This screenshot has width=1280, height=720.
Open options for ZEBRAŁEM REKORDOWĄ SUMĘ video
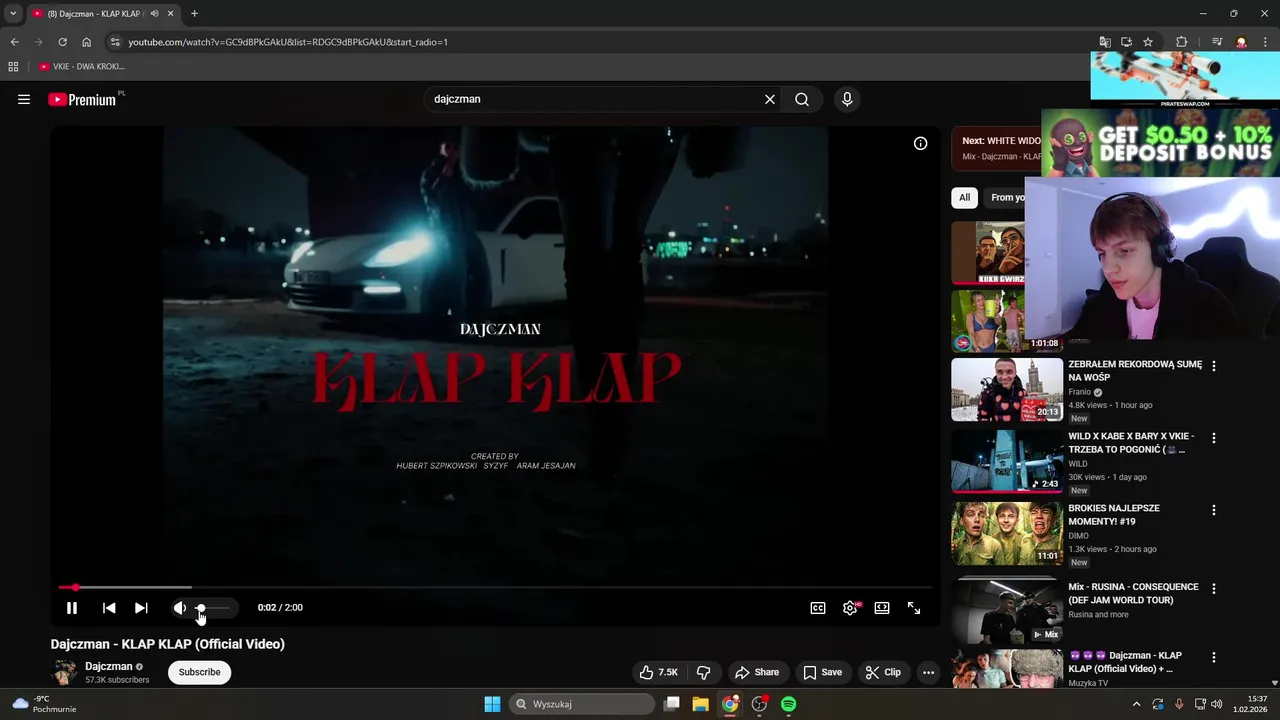coord(1214,367)
